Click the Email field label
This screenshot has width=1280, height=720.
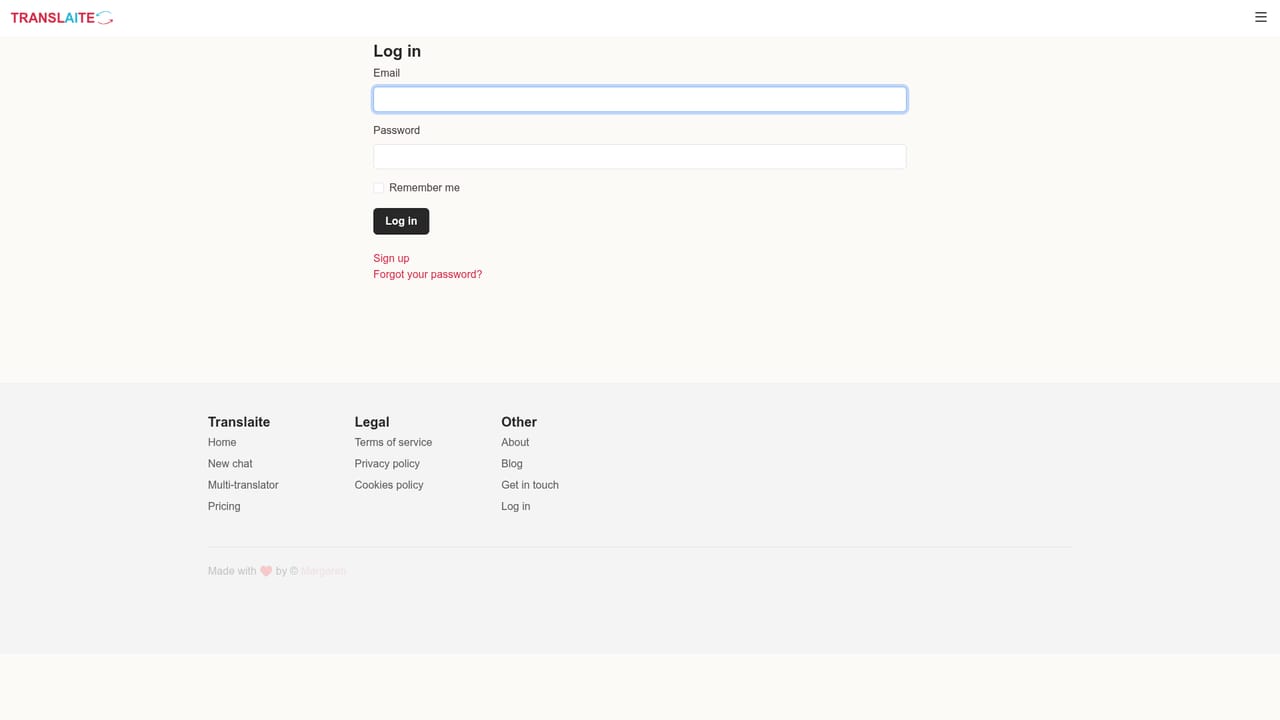click(387, 73)
